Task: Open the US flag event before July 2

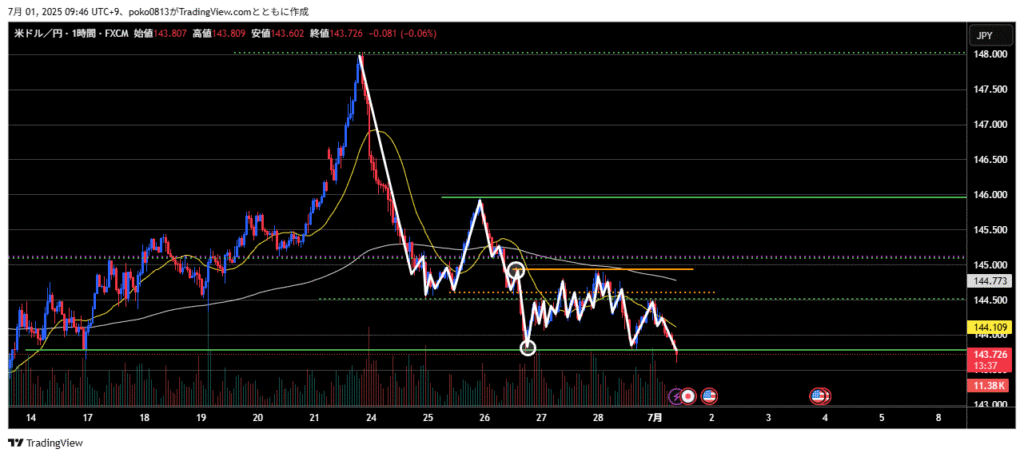Action: point(708,396)
